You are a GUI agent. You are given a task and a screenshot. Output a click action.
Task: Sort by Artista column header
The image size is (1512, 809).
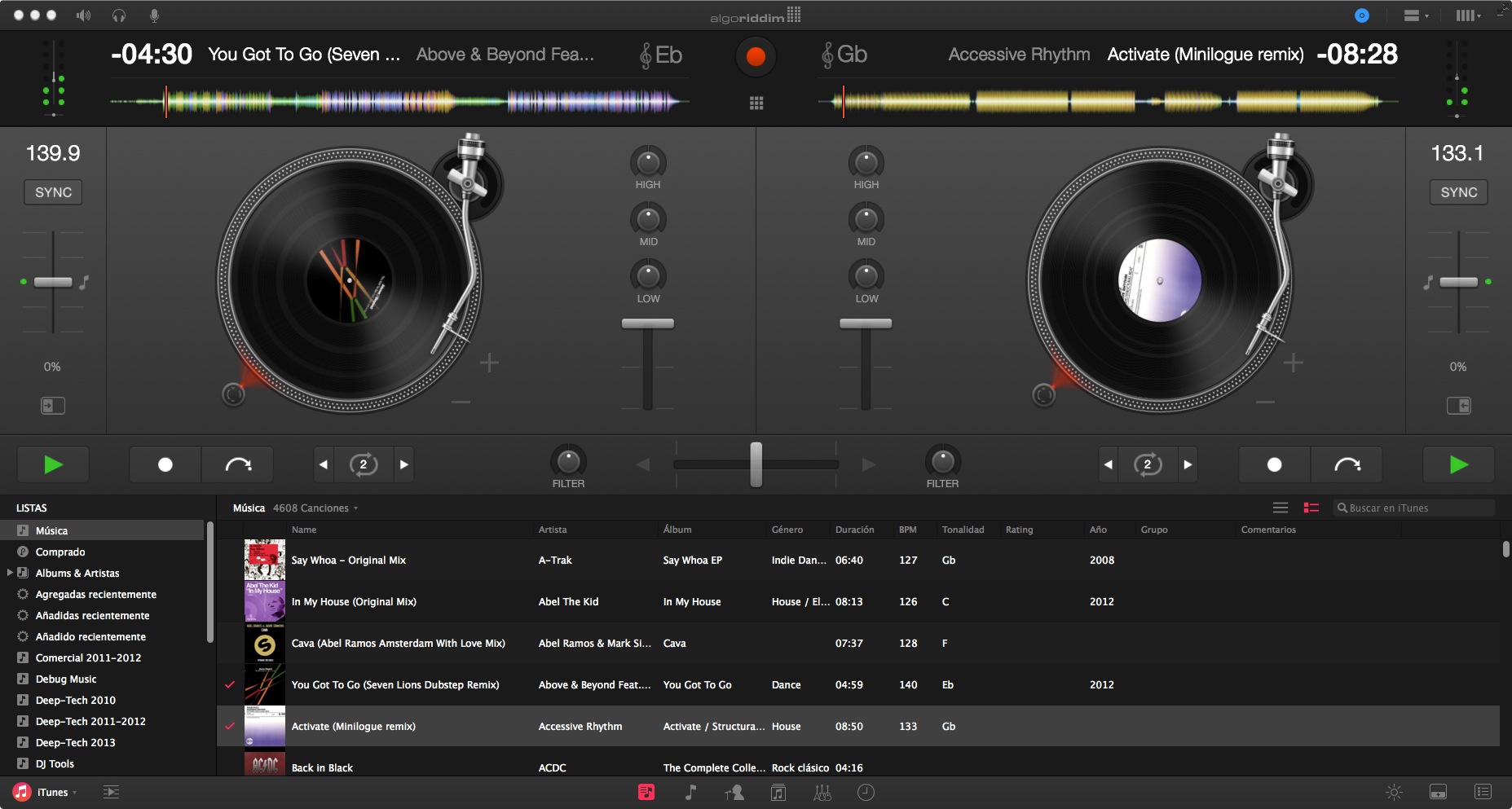[x=553, y=530]
